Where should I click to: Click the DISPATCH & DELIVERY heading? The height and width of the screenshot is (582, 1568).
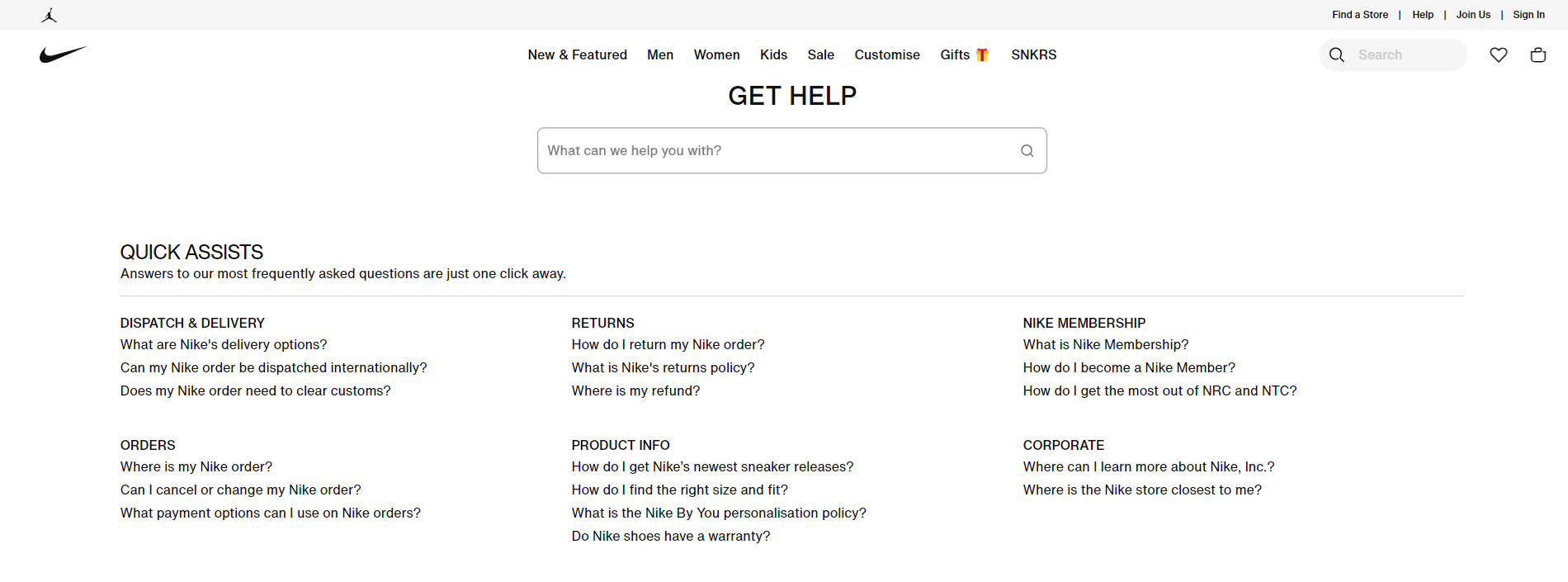[x=193, y=323]
